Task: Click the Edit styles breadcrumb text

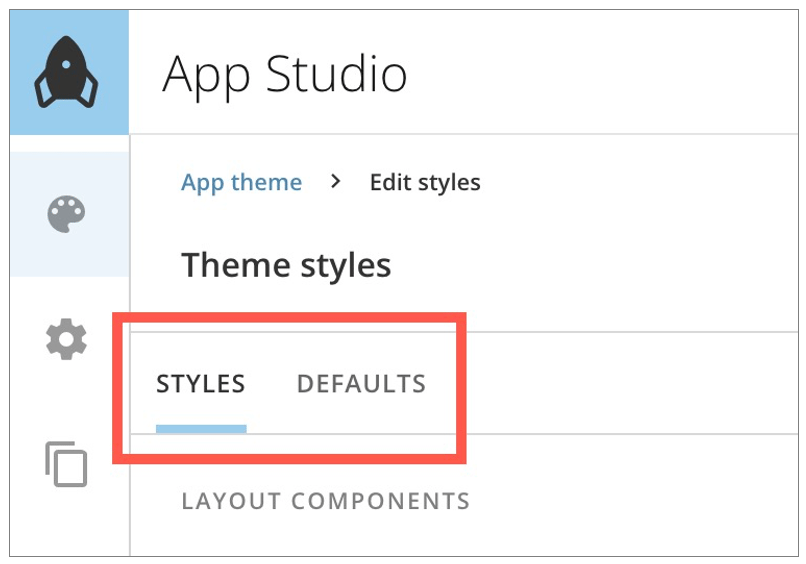Action: coord(425,183)
